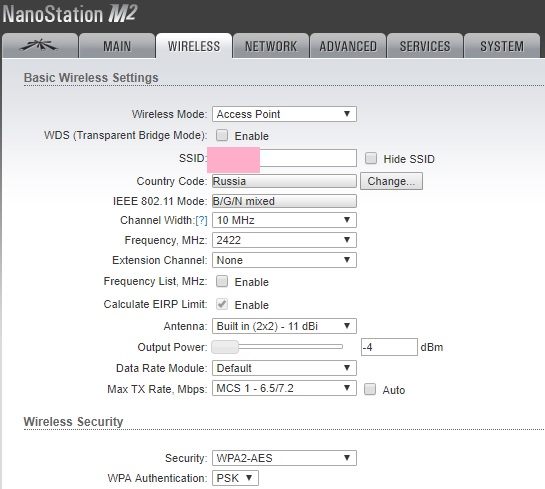Enable the Frequency List checkbox
This screenshot has height=489, width=545.
pyautogui.click(x=222, y=281)
